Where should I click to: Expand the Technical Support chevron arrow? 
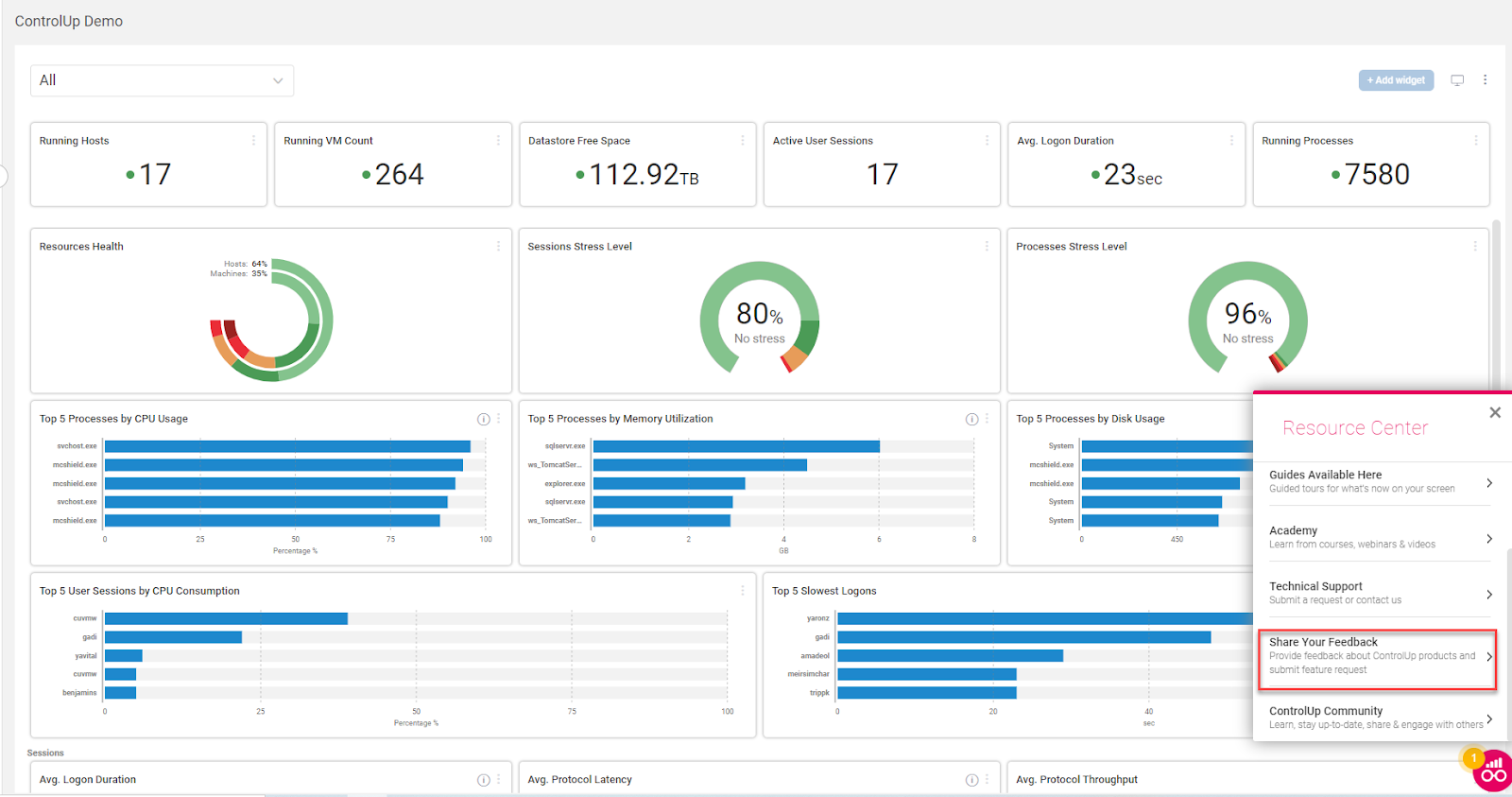(x=1489, y=595)
